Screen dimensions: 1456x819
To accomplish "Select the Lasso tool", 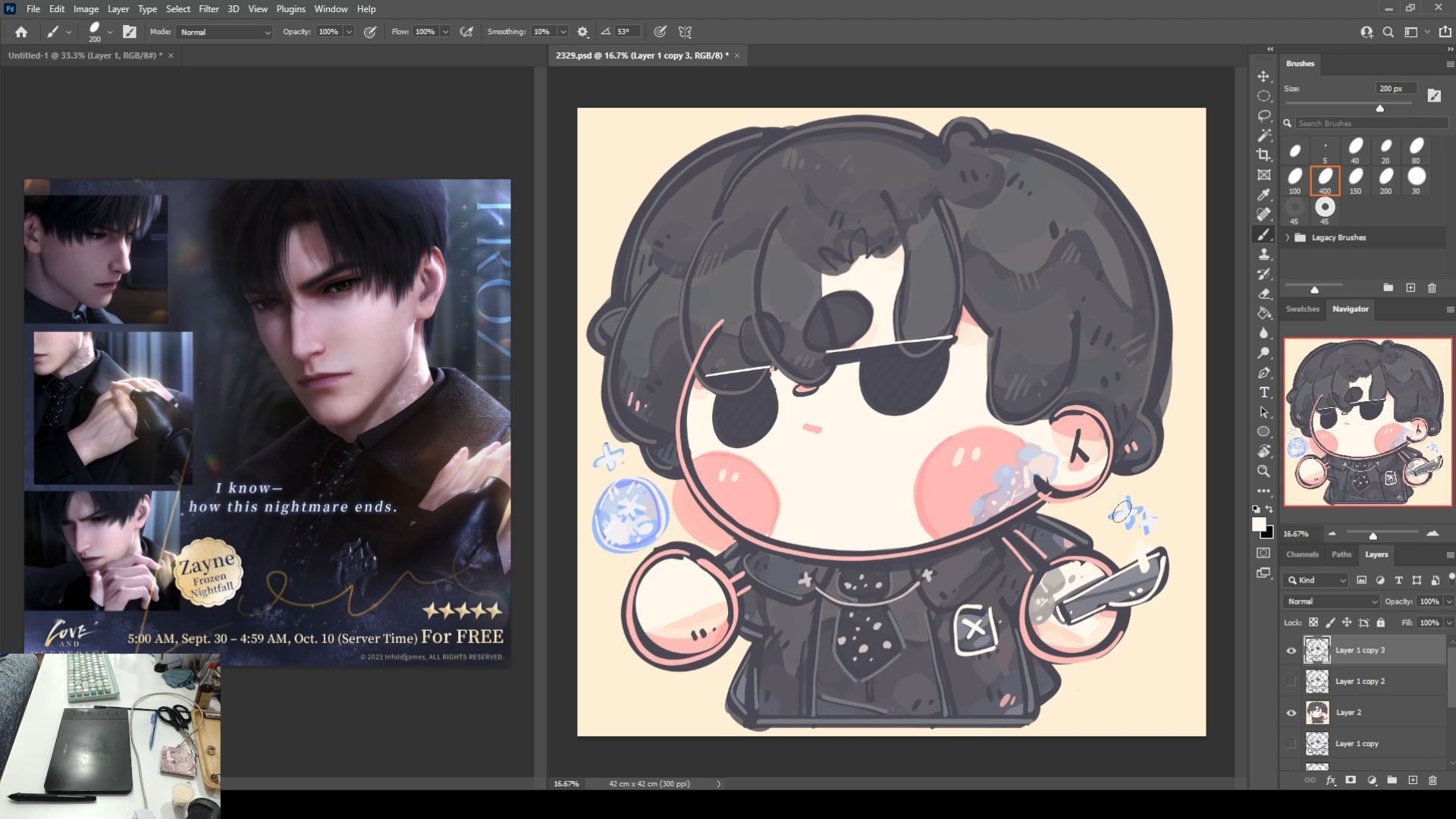I will pos(1263,116).
